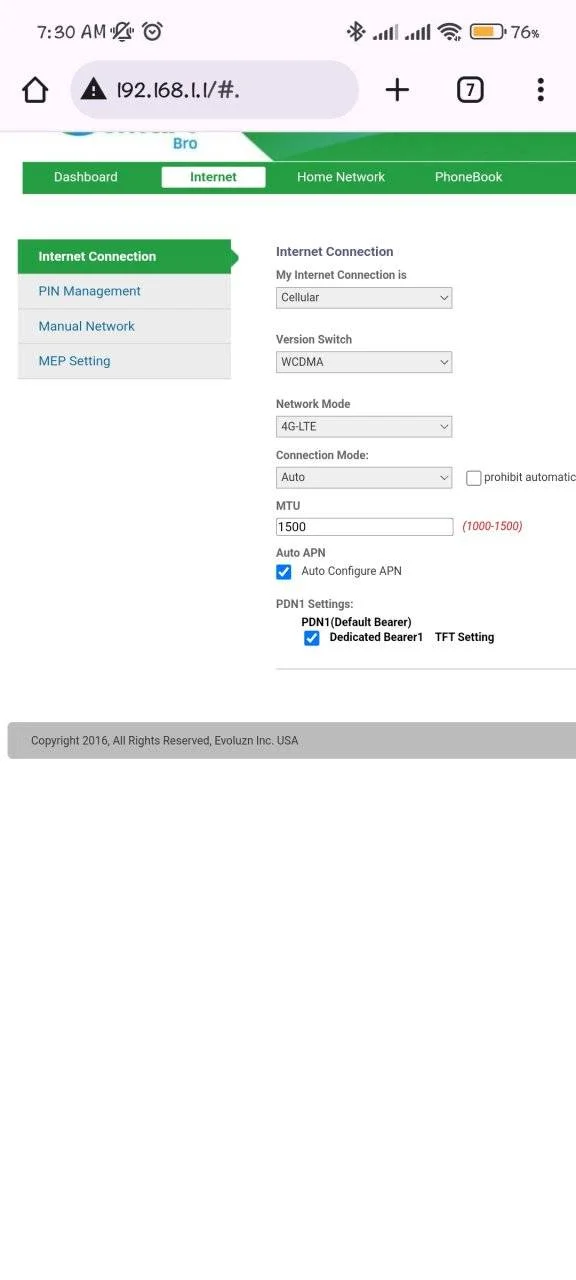Tap the browser home icon
The height and width of the screenshot is (1280, 576).
35,90
